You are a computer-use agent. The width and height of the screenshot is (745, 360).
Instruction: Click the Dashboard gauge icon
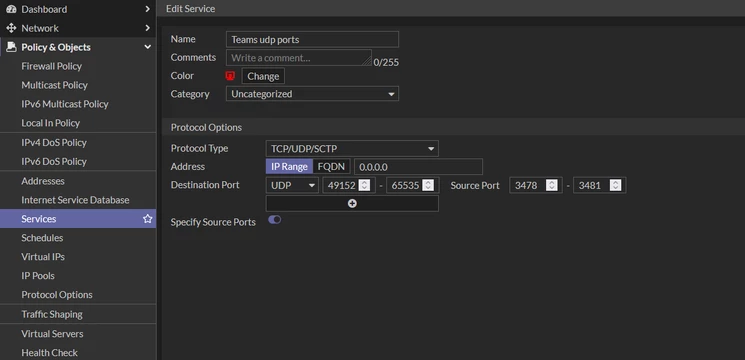[11, 9]
